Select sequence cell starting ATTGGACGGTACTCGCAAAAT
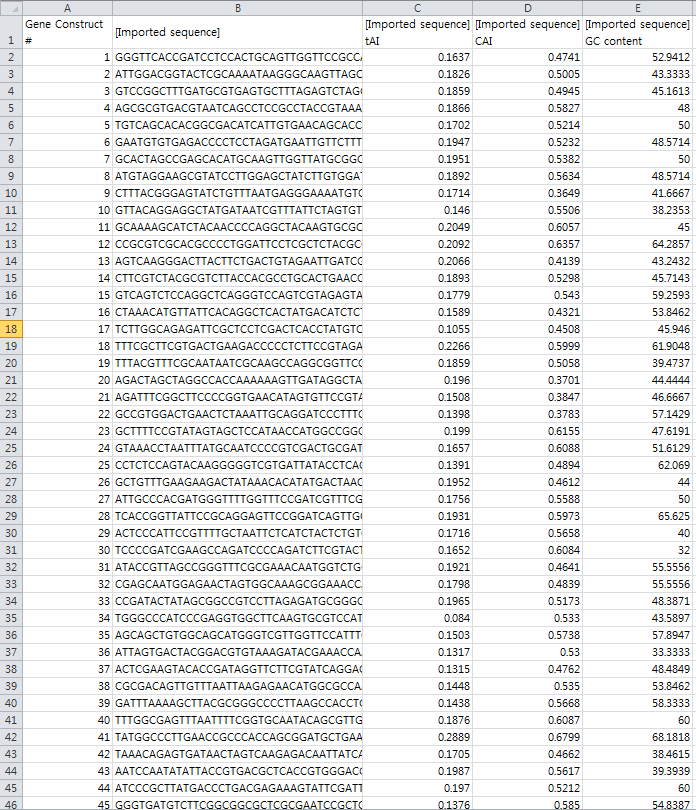The height and width of the screenshot is (810, 696). pos(238,74)
